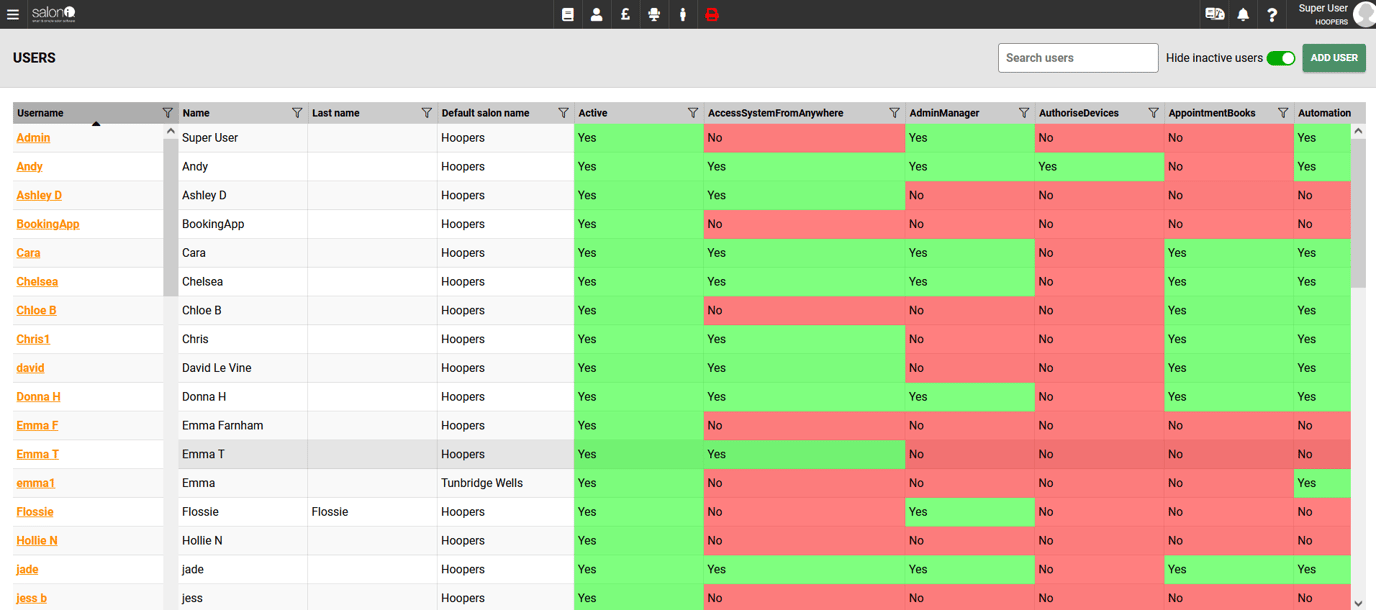Open the Flossie user link
This screenshot has width=1376, height=610.
coord(34,511)
